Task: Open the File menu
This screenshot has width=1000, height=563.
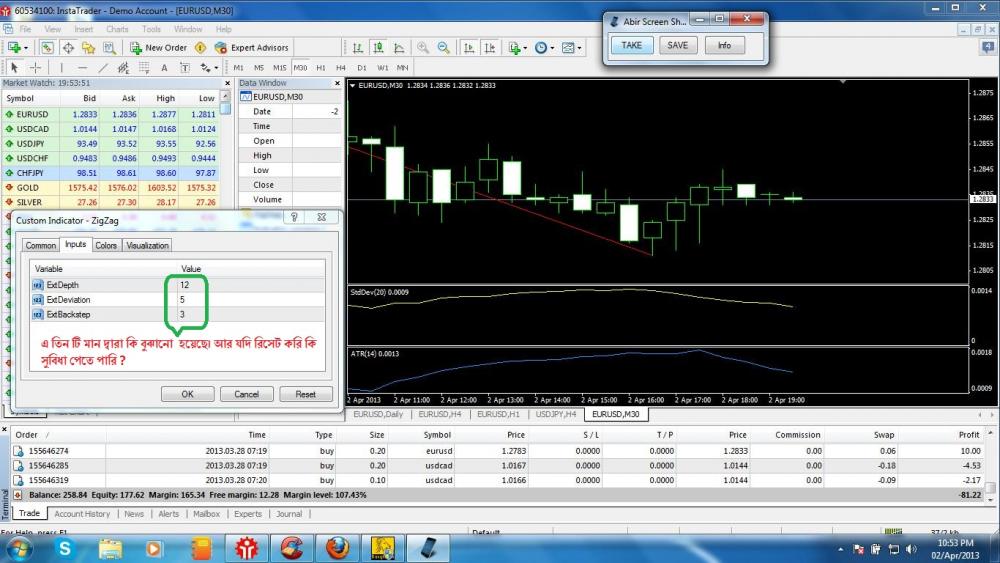Action: click(25, 29)
